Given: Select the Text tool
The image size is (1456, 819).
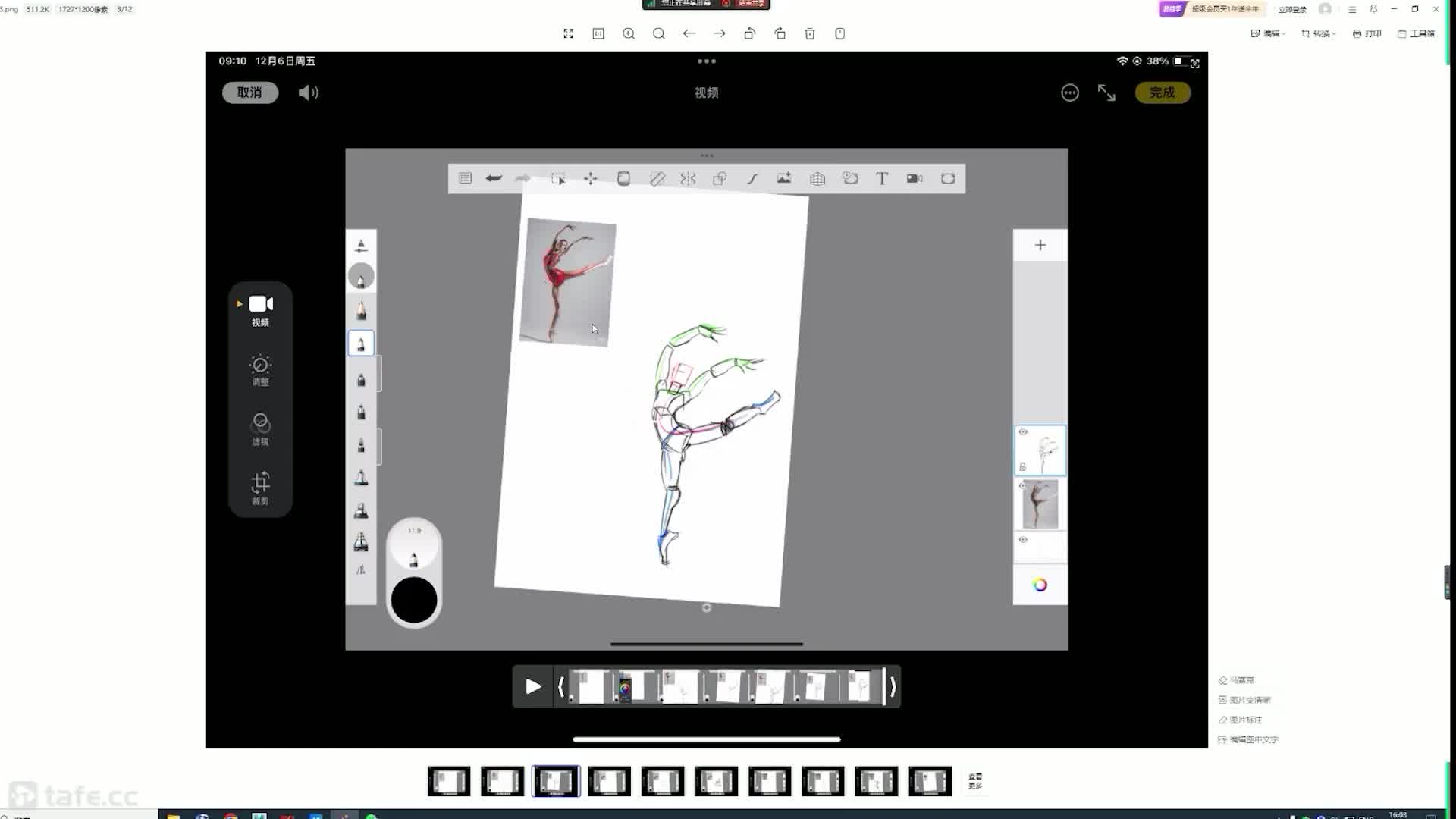Looking at the screenshot, I should point(882,178).
